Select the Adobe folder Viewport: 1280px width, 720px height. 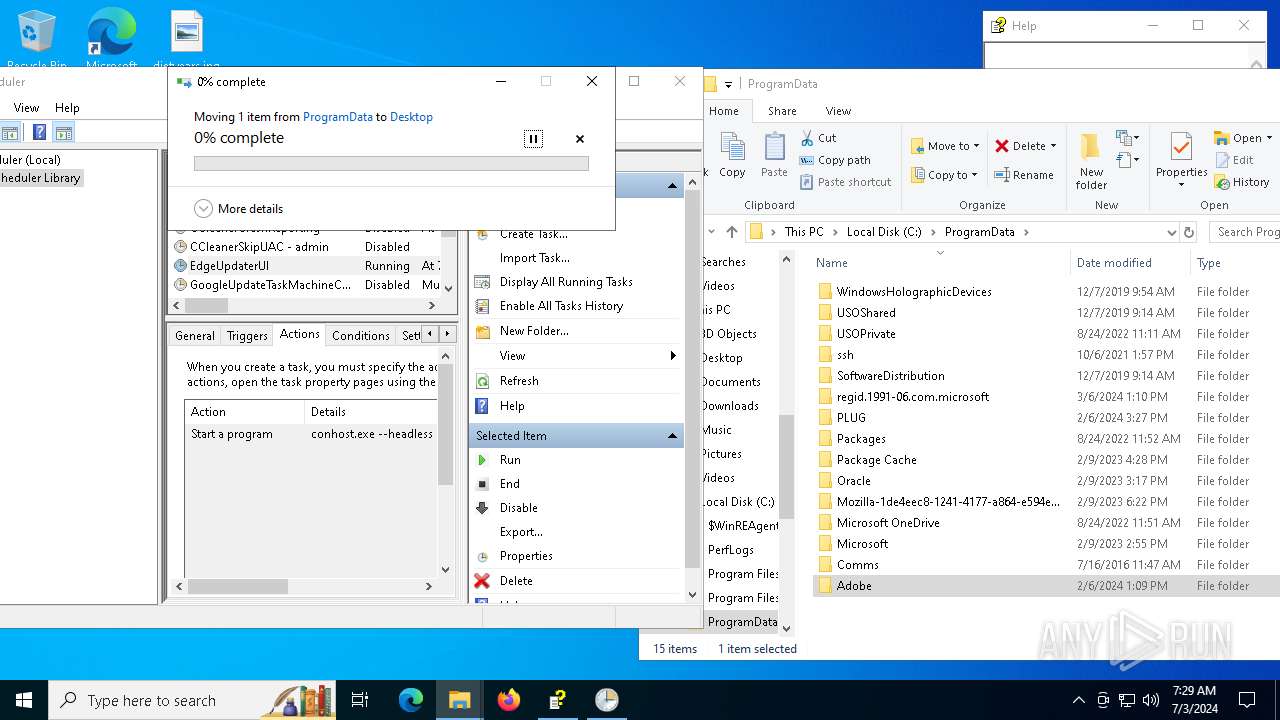click(1046, 586)
